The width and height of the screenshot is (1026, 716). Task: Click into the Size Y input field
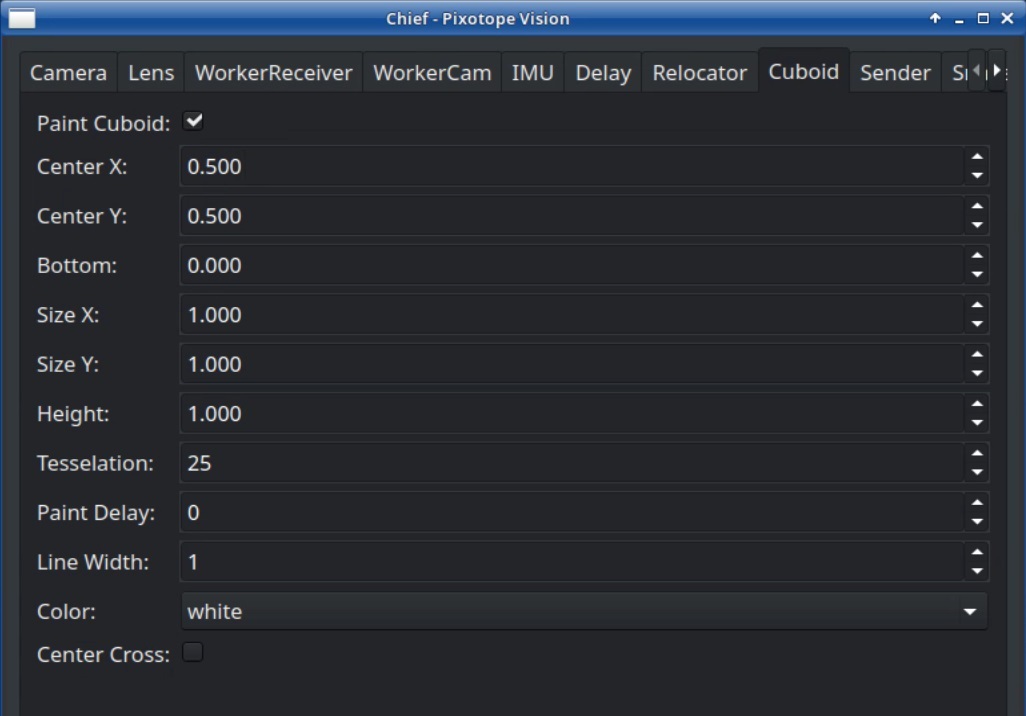[570, 364]
